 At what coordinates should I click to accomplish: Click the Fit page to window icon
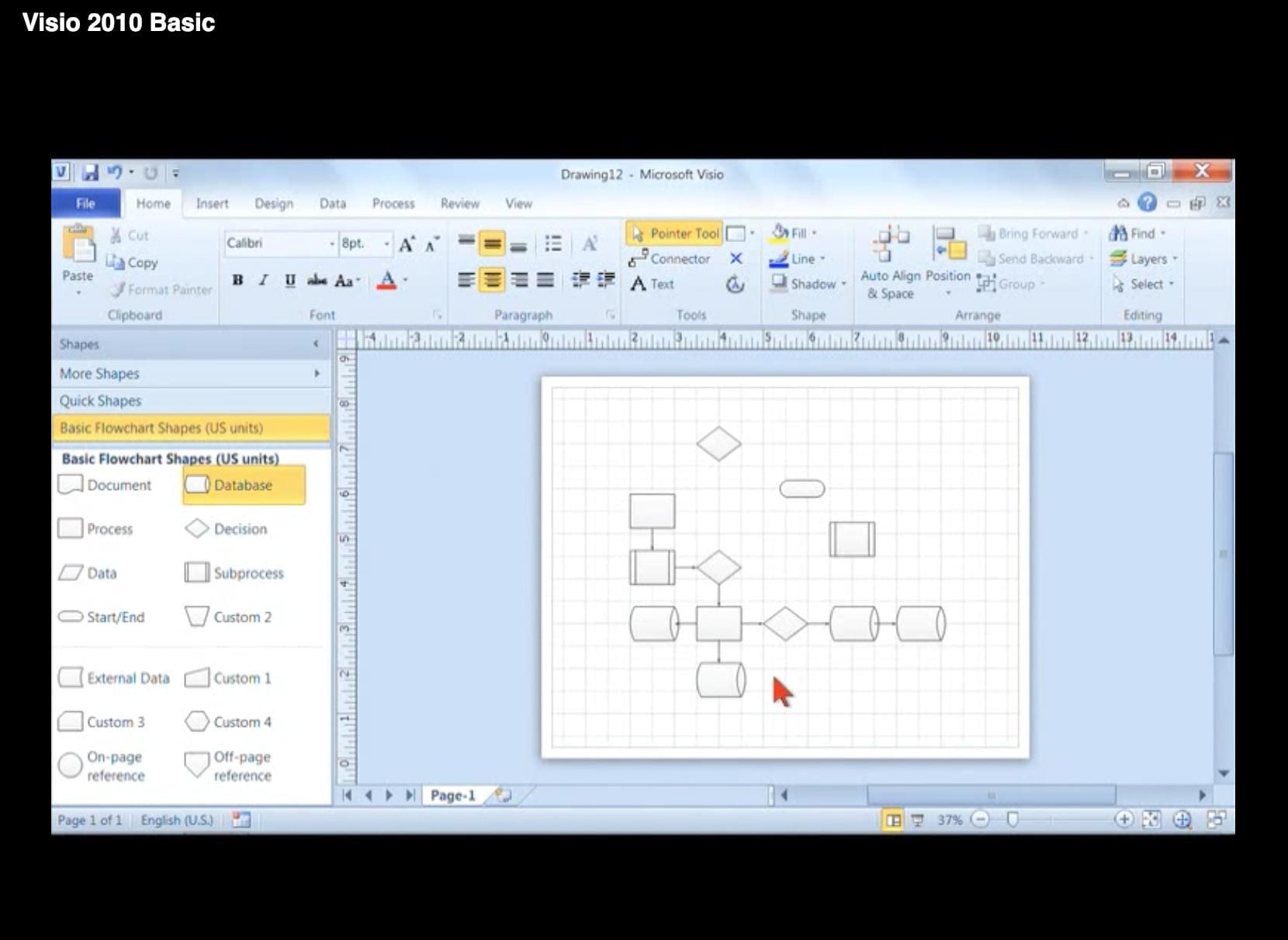tap(1151, 820)
